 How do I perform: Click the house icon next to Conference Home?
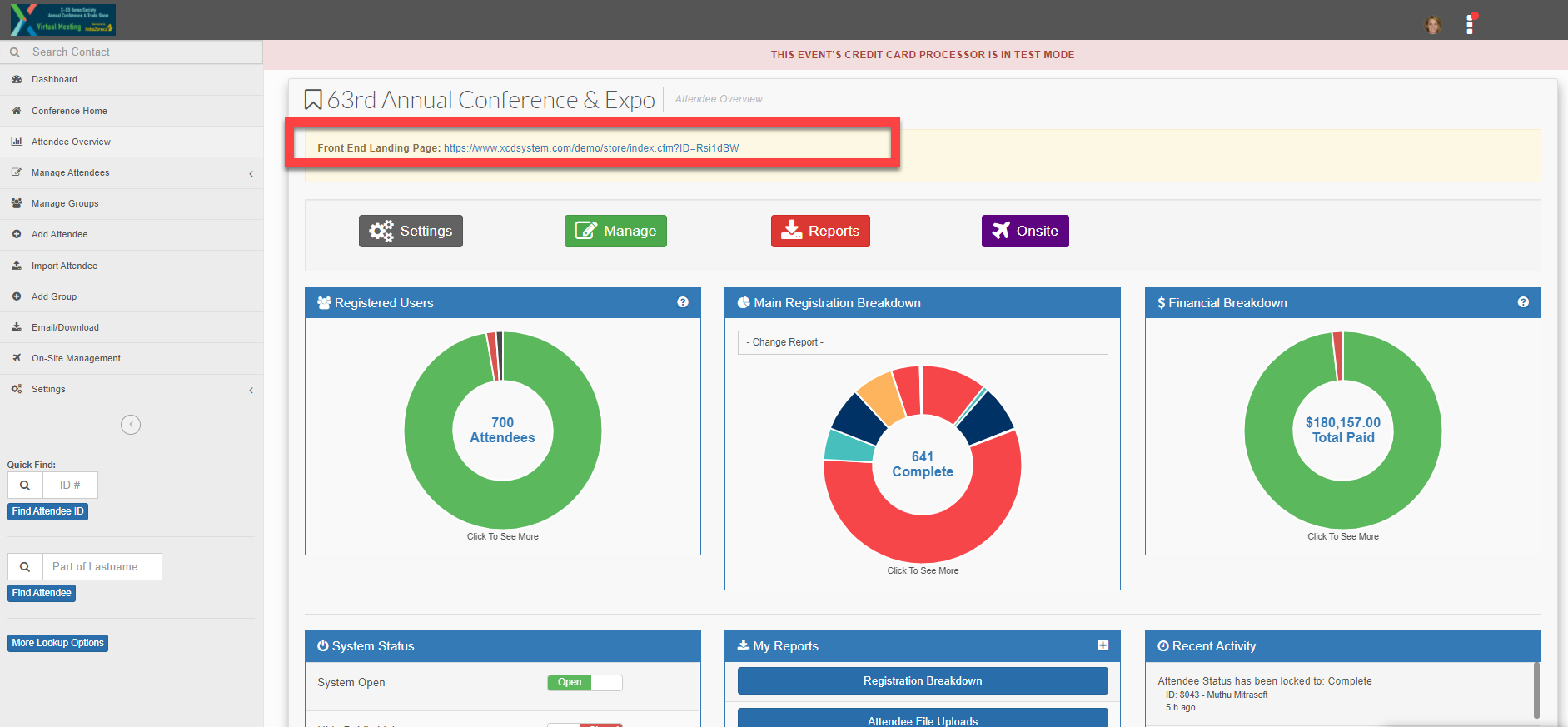pos(17,111)
